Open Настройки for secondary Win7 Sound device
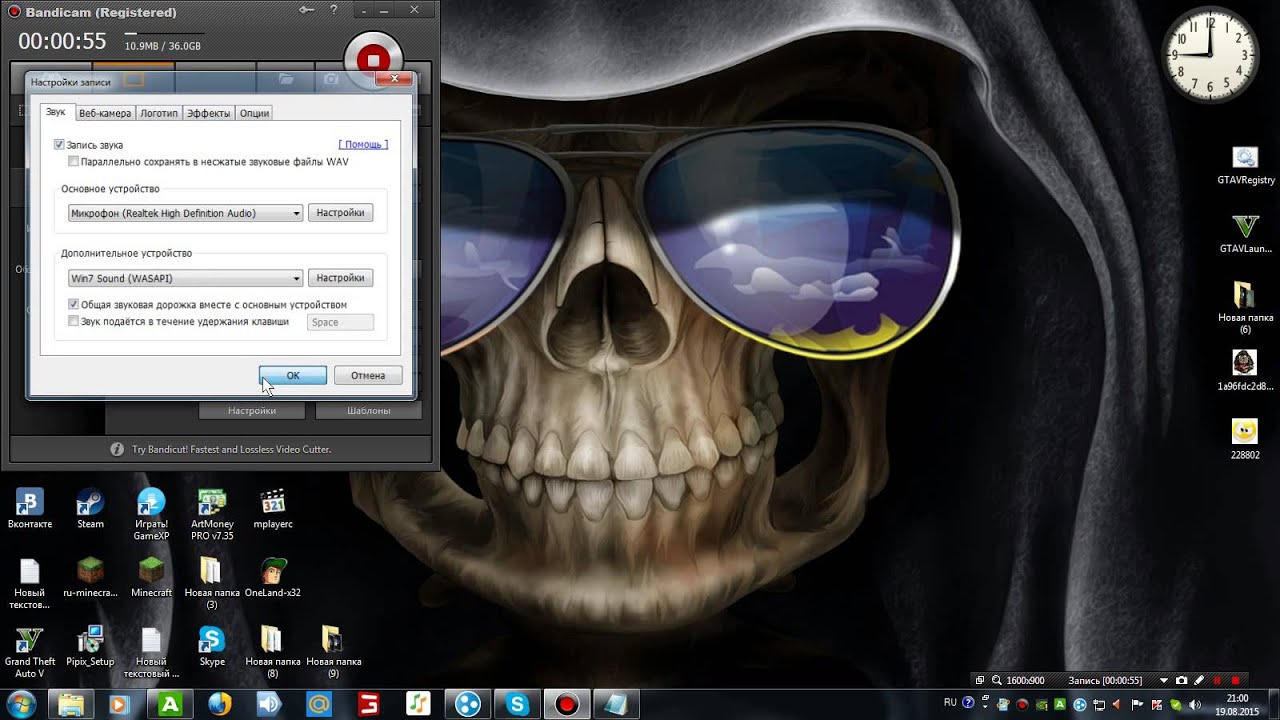 pyautogui.click(x=340, y=278)
